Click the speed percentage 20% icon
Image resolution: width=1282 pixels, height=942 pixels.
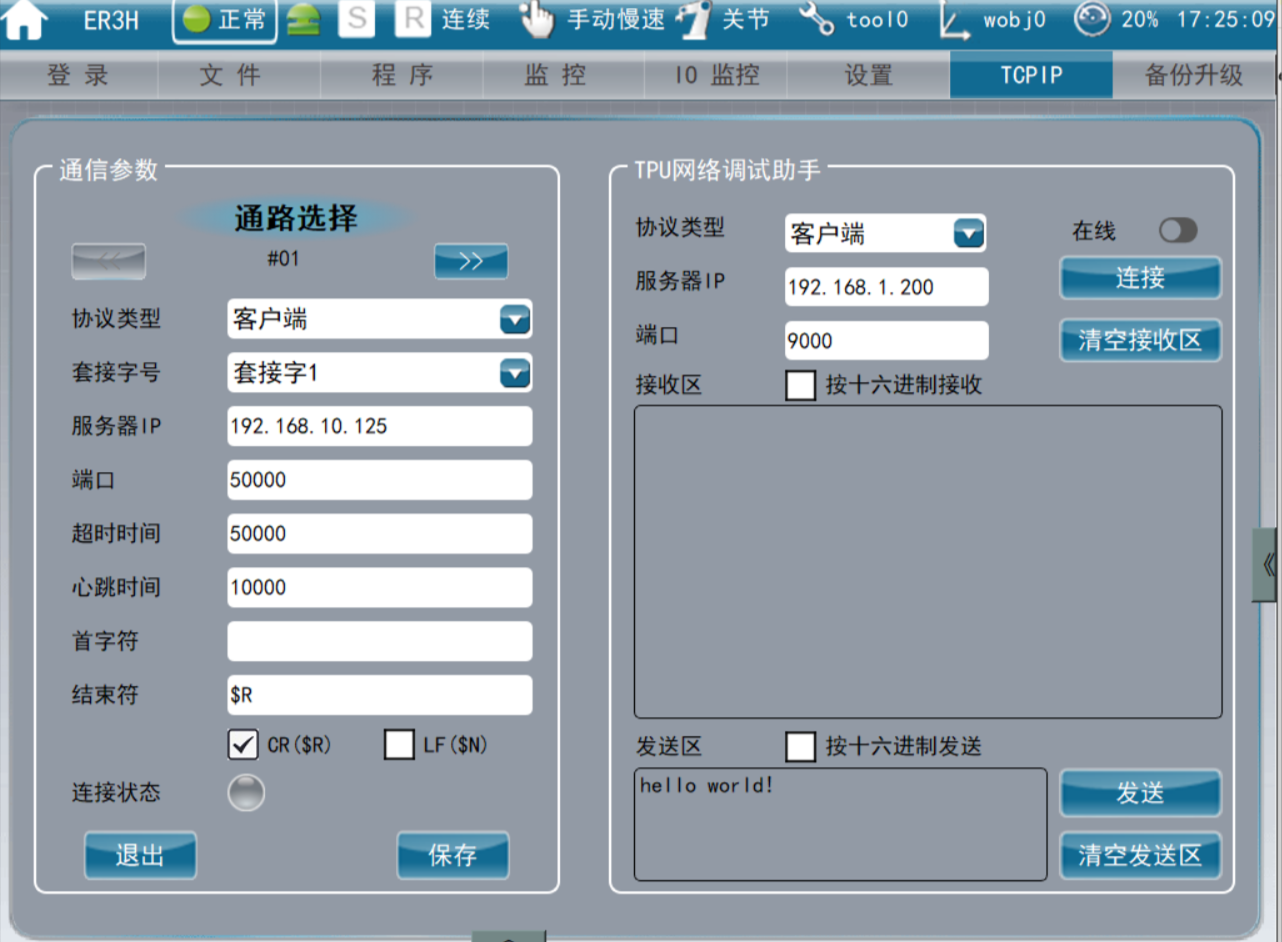(1092, 20)
